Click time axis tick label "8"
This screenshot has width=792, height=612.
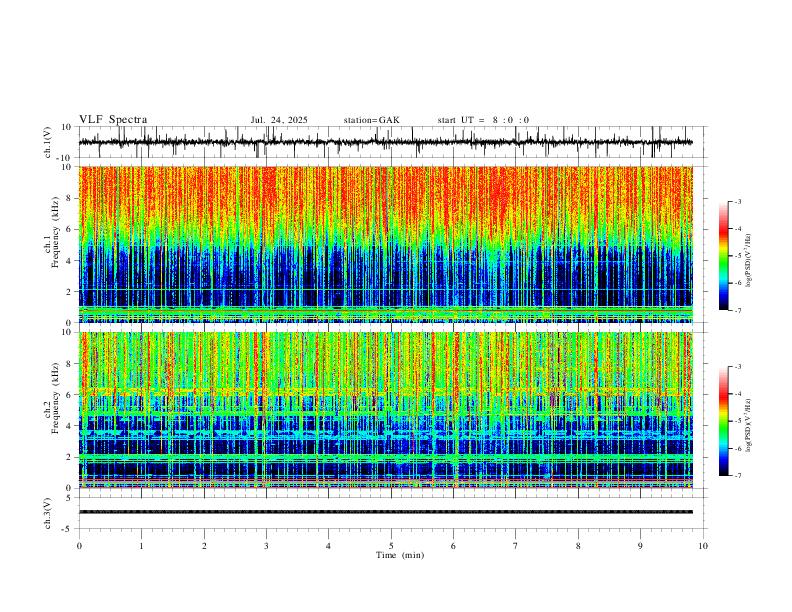(x=578, y=546)
